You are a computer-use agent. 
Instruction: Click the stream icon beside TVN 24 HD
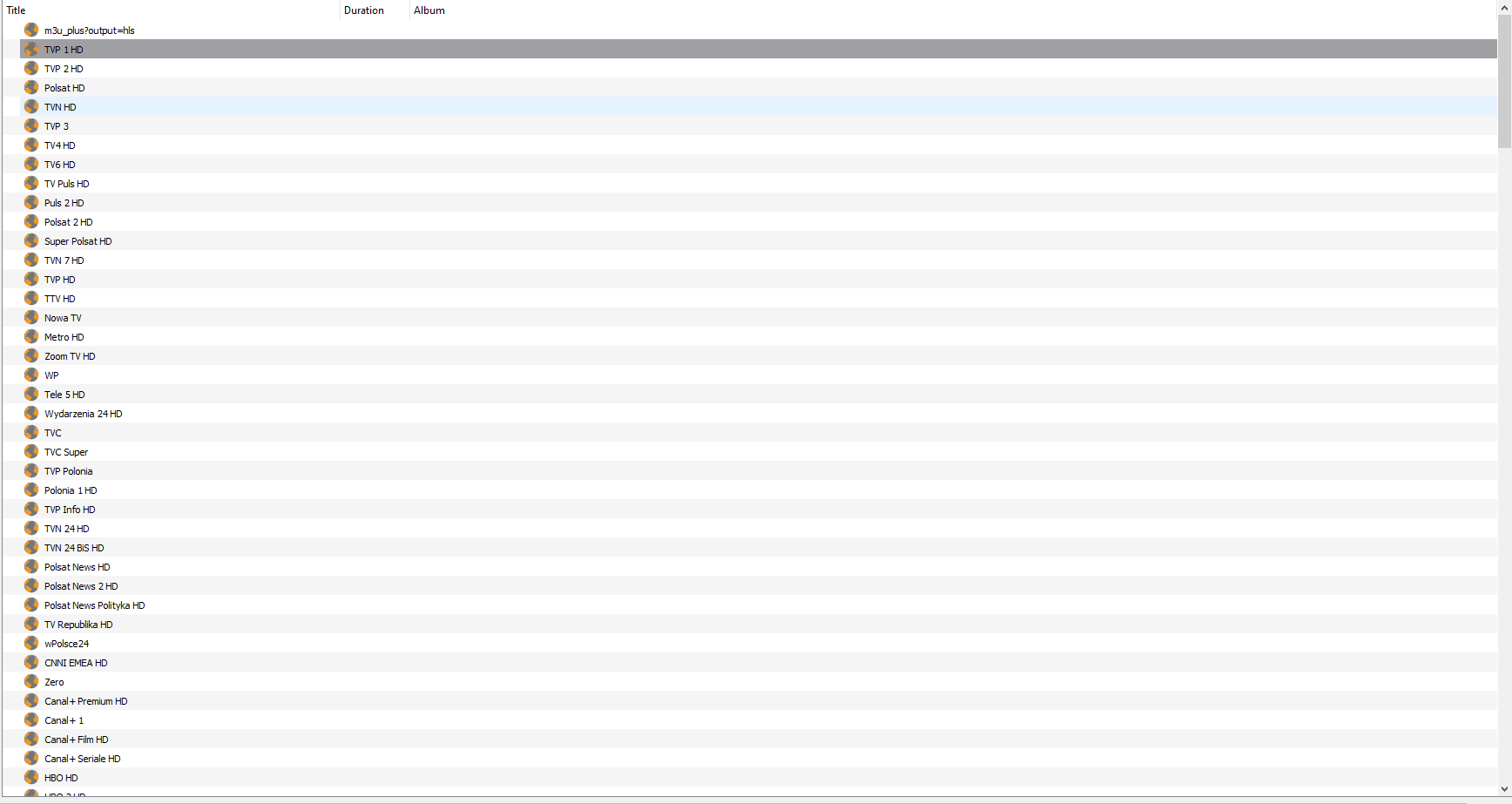pyautogui.click(x=31, y=528)
